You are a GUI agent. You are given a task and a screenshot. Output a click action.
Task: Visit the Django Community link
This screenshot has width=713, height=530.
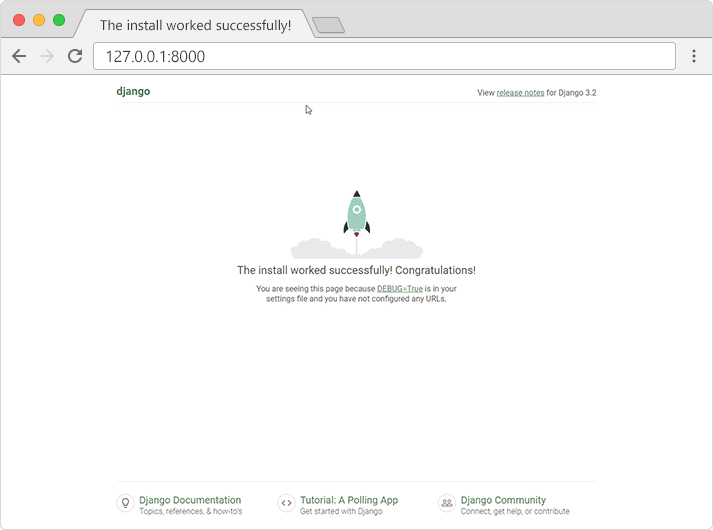(x=503, y=500)
